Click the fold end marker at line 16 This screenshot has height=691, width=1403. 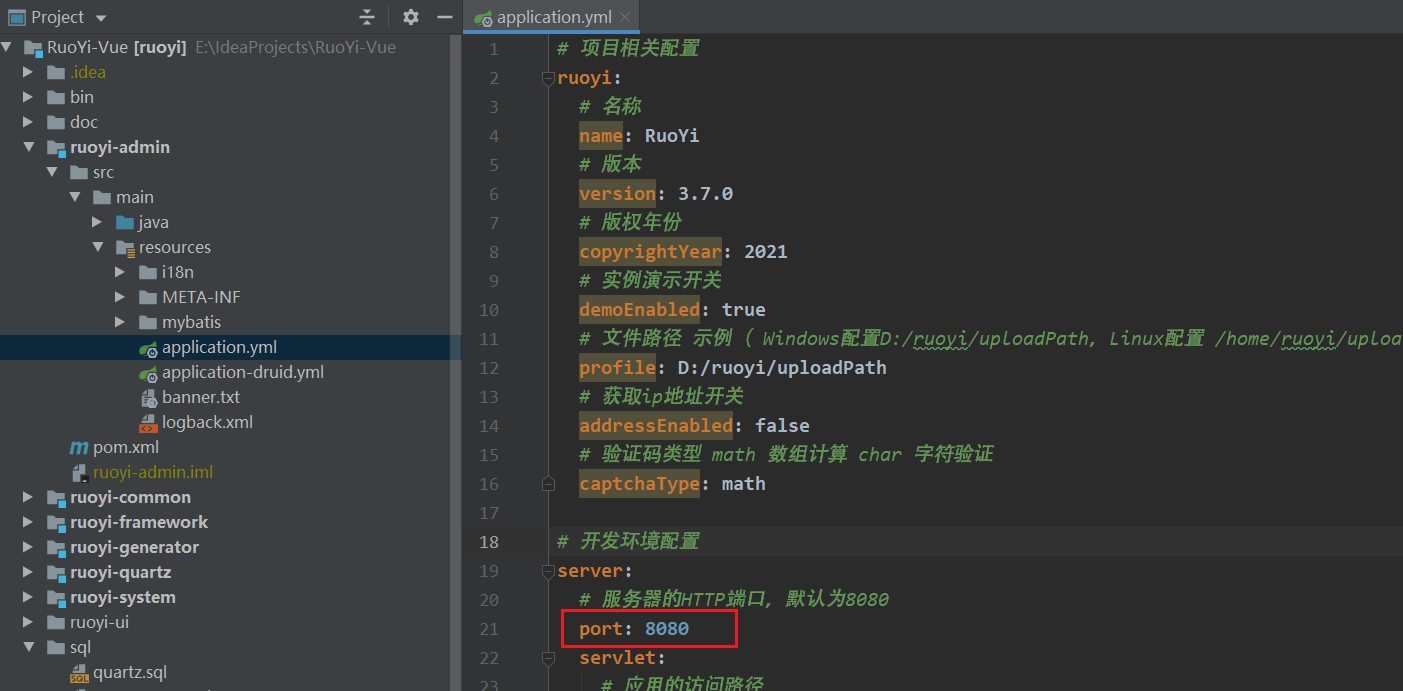coord(548,484)
